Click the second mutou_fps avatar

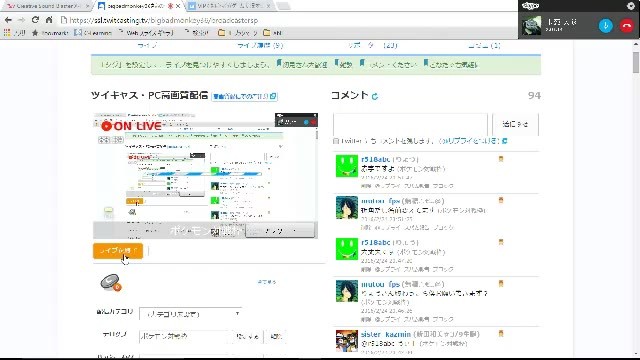point(347,291)
